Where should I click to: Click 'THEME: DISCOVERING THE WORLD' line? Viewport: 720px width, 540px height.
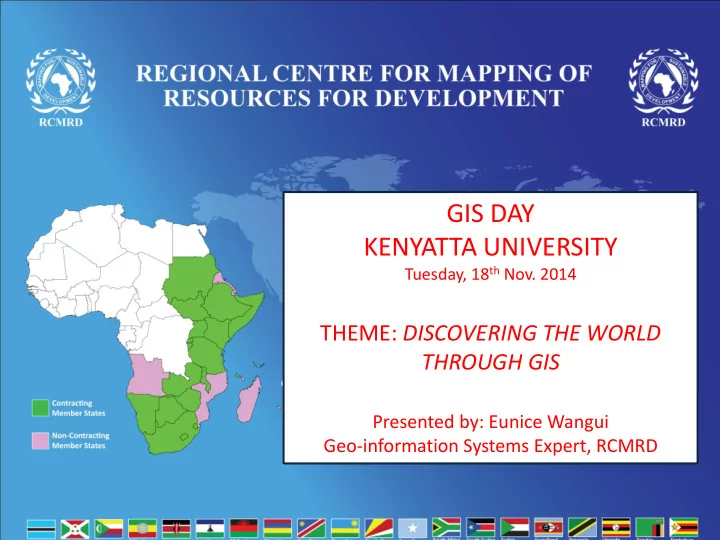tap(490, 333)
